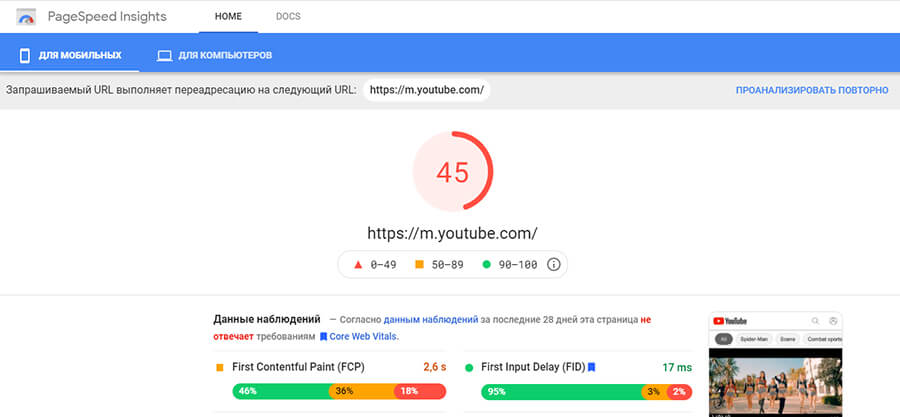Click the PageSpeed Insights logo icon

pos(24,17)
